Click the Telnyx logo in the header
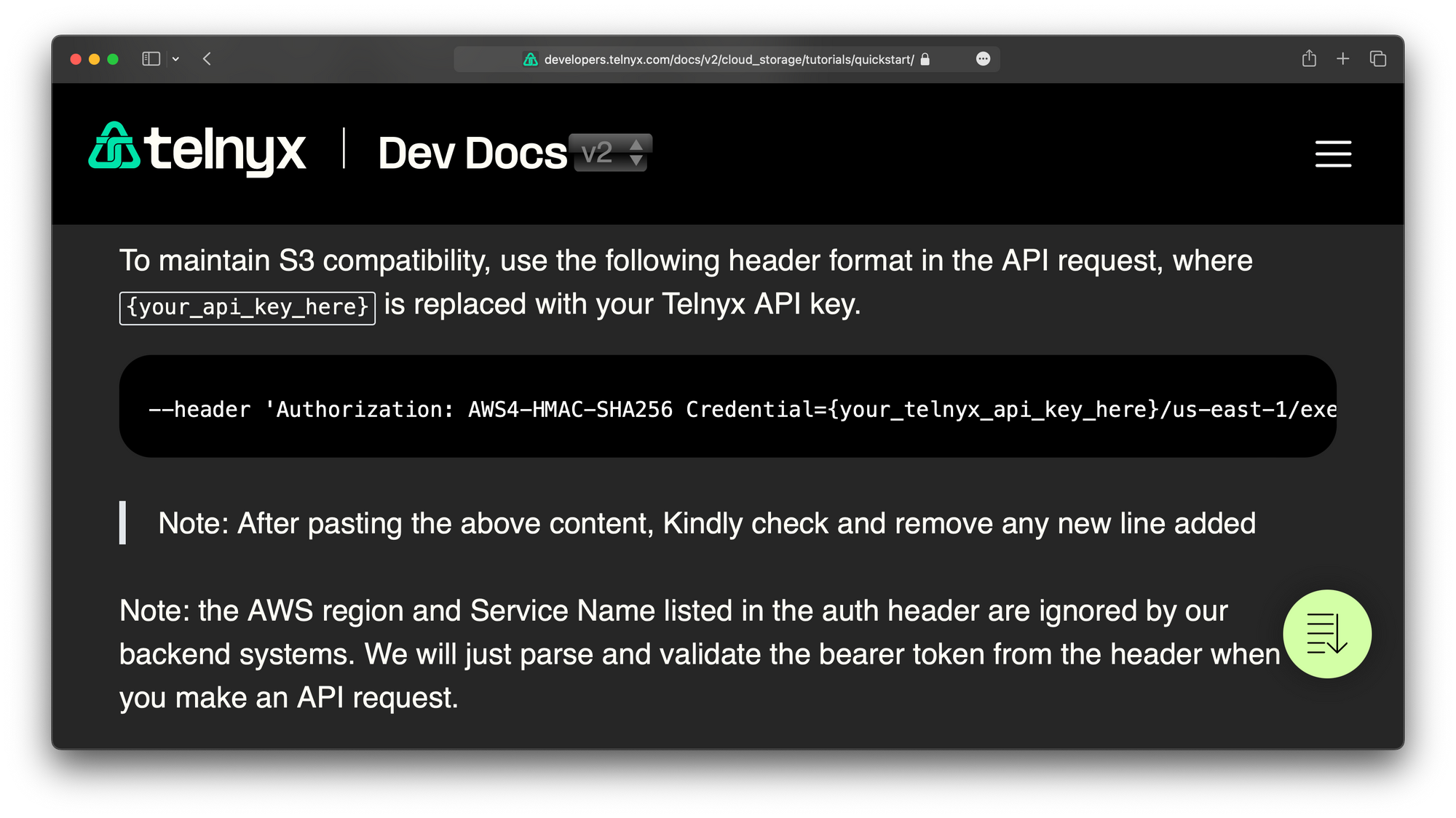This screenshot has width=1456, height=818. click(x=197, y=151)
